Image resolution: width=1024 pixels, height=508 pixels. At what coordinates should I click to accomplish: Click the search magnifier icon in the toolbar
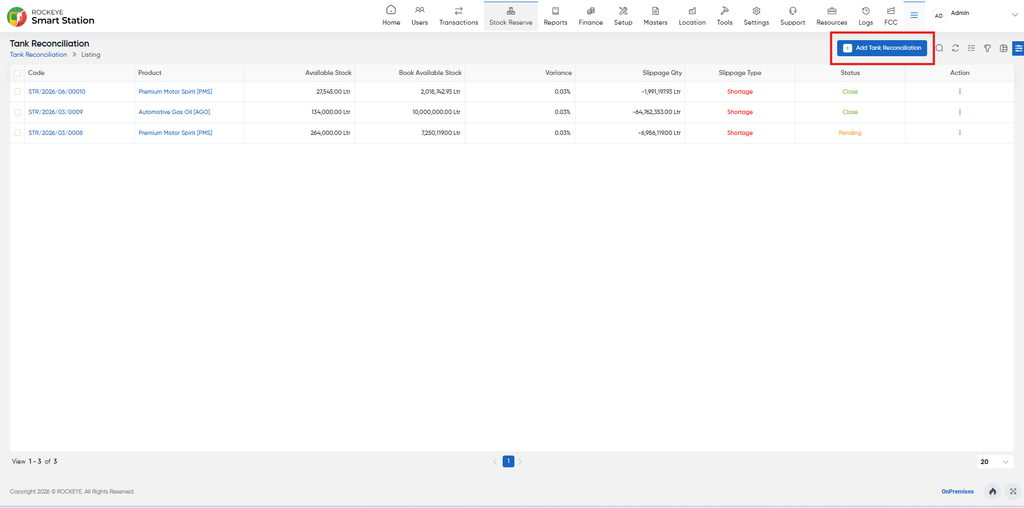click(x=939, y=48)
